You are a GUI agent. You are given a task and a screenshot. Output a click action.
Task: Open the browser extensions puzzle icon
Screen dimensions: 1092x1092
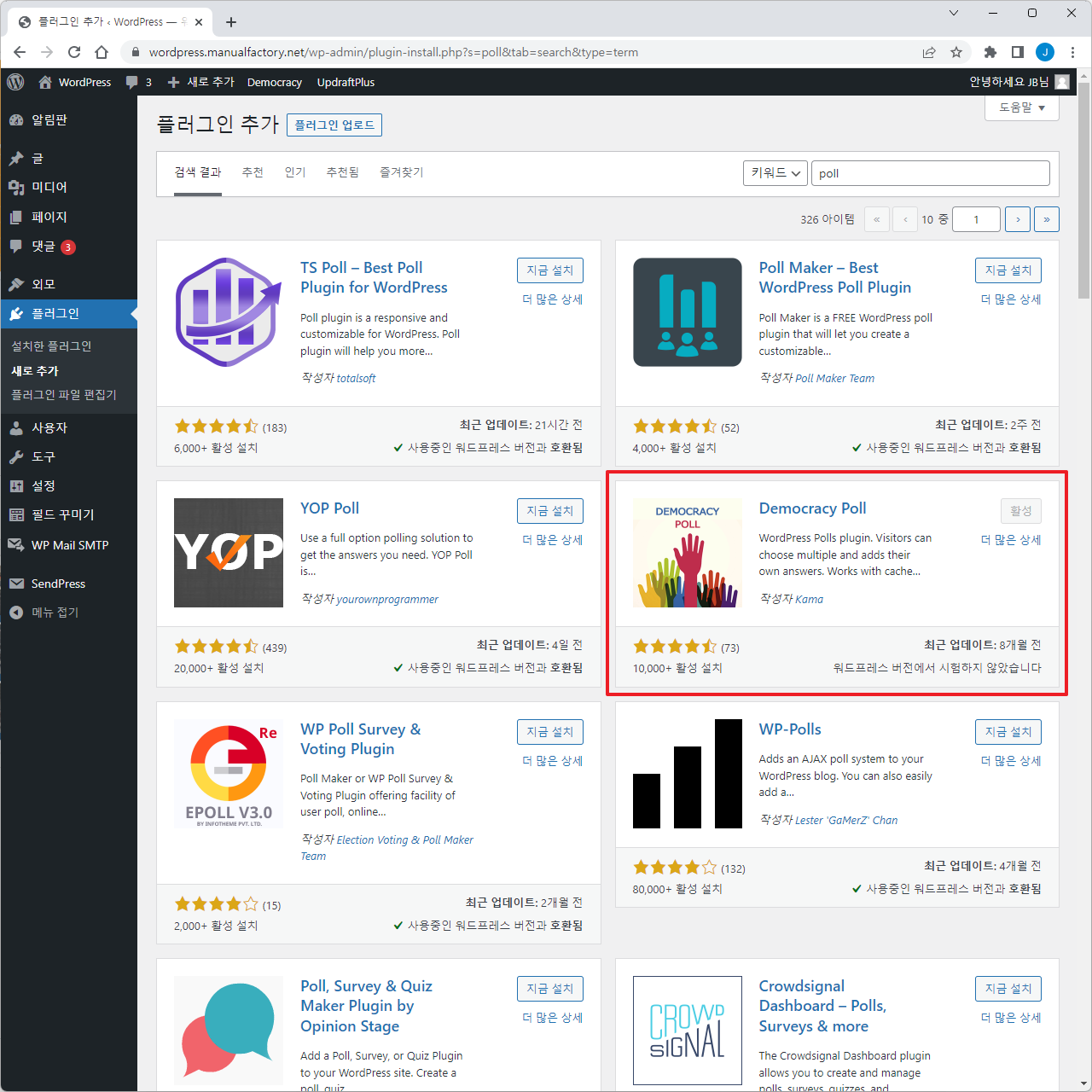click(990, 52)
